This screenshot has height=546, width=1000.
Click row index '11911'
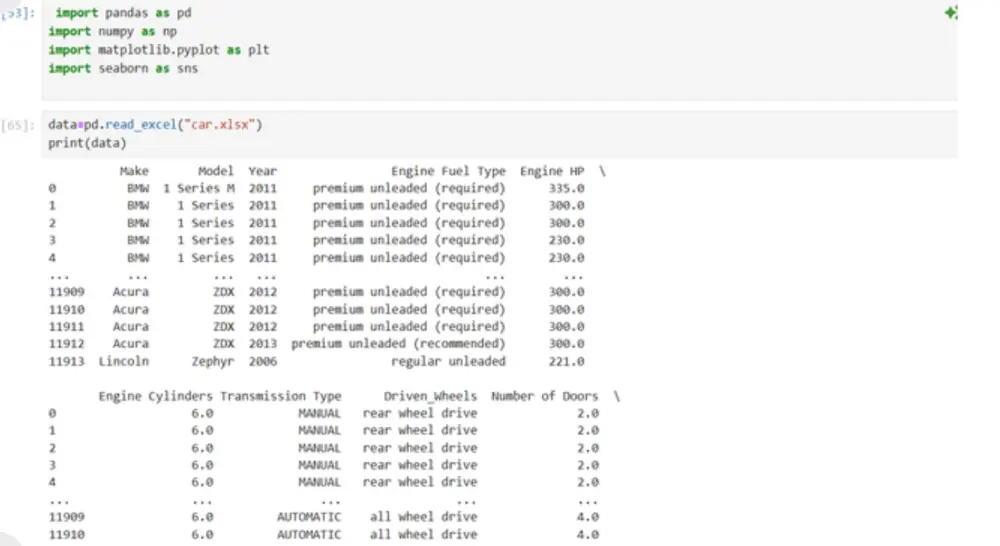click(66, 327)
